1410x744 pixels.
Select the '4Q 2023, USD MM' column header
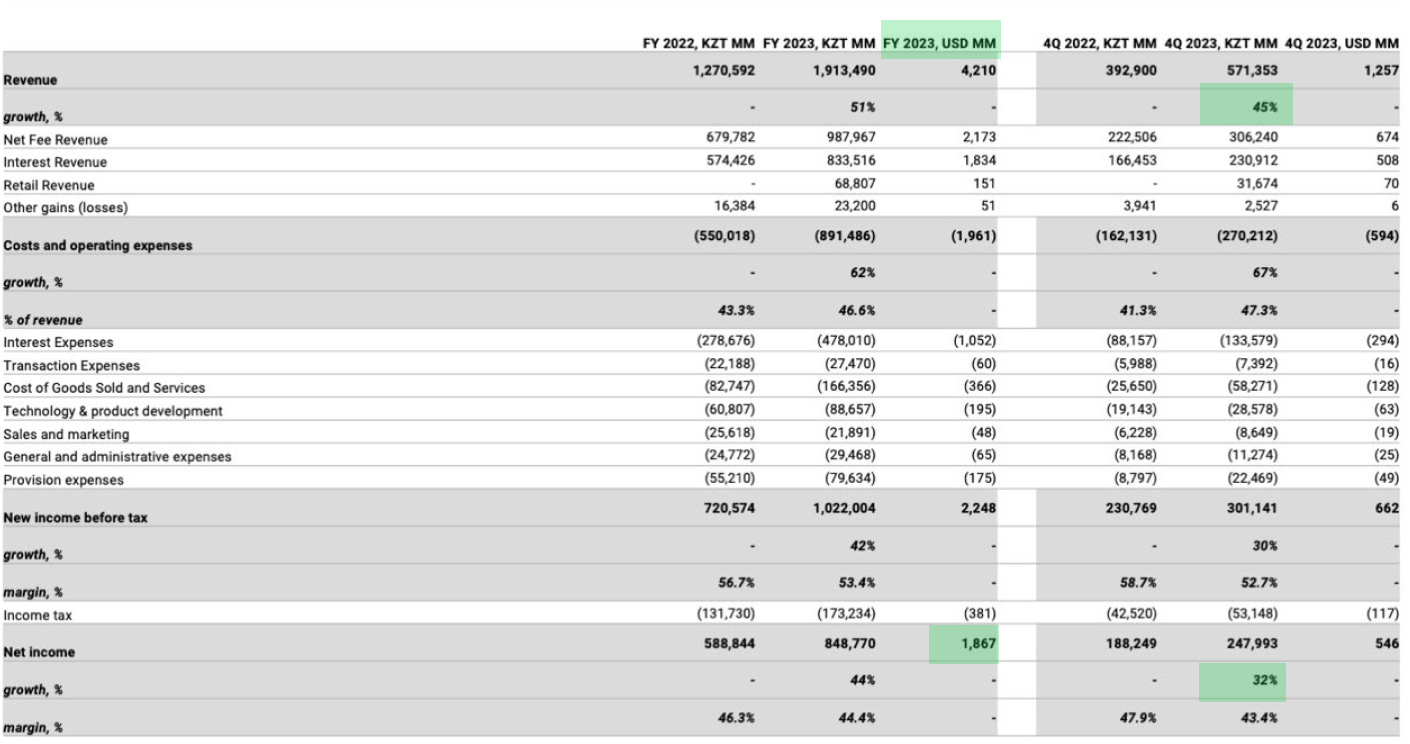[x=1341, y=43]
